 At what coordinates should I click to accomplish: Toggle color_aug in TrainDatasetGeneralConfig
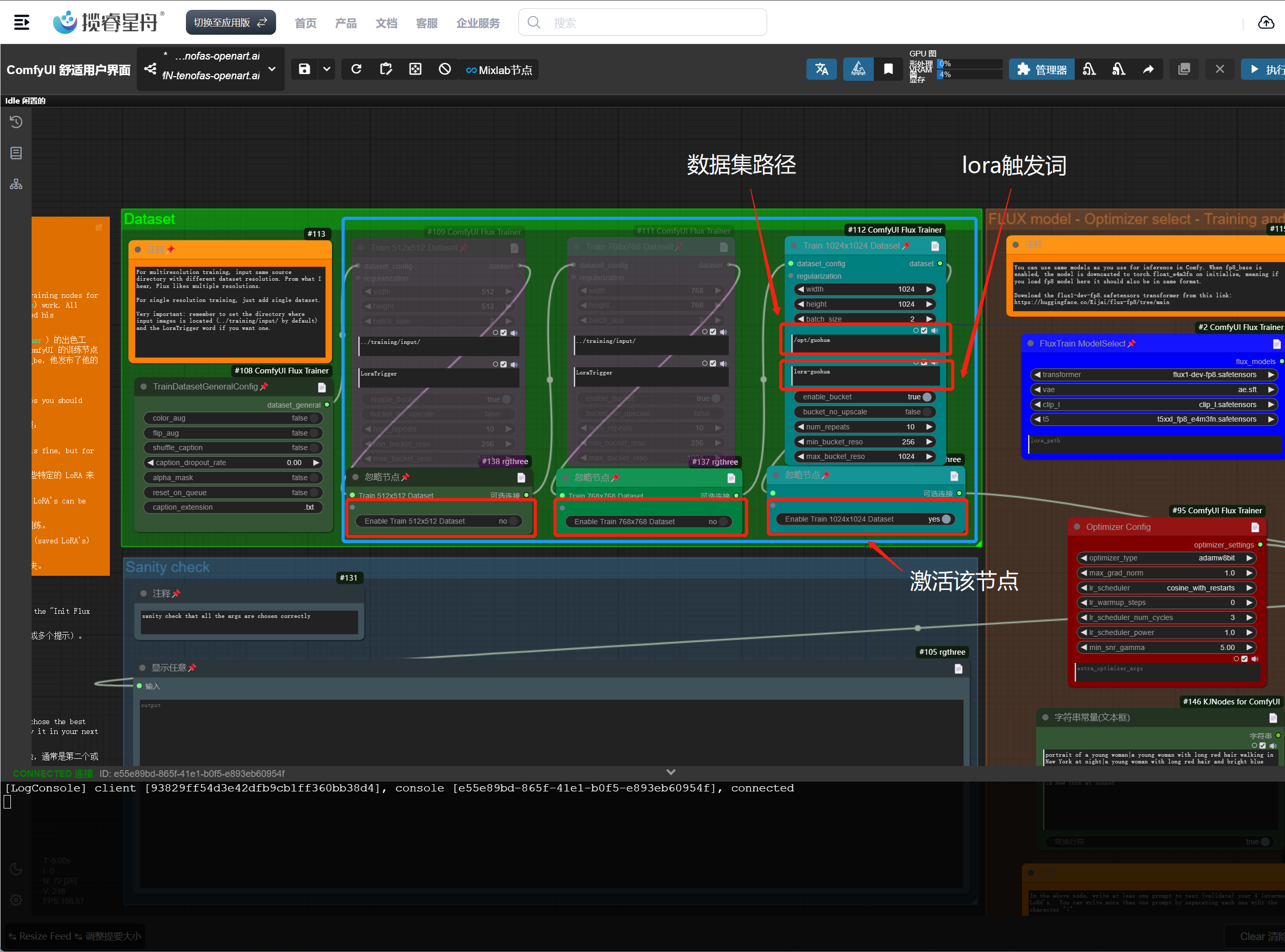tap(233, 419)
